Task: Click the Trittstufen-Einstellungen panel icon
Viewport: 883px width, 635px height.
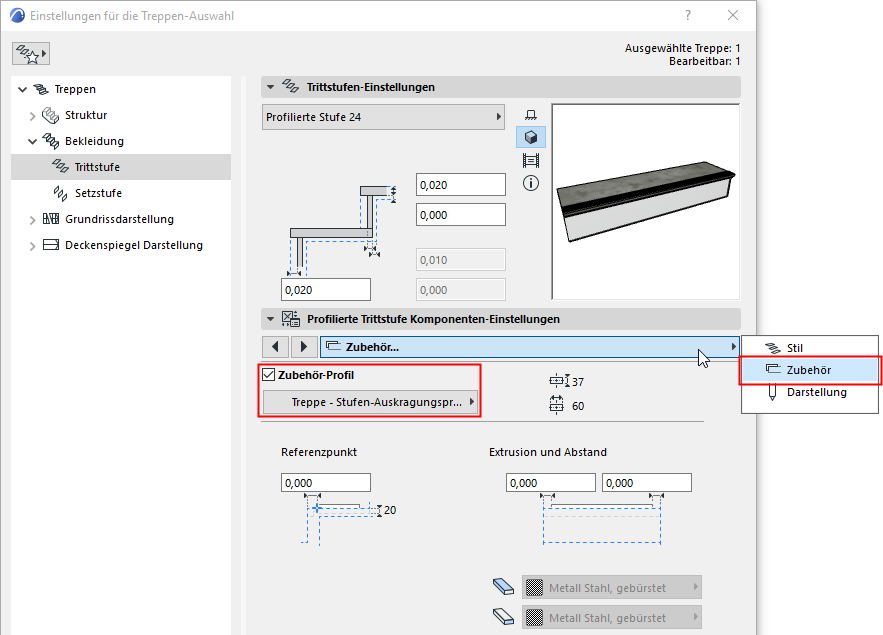Action: pyautogui.click(x=291, y=87)
